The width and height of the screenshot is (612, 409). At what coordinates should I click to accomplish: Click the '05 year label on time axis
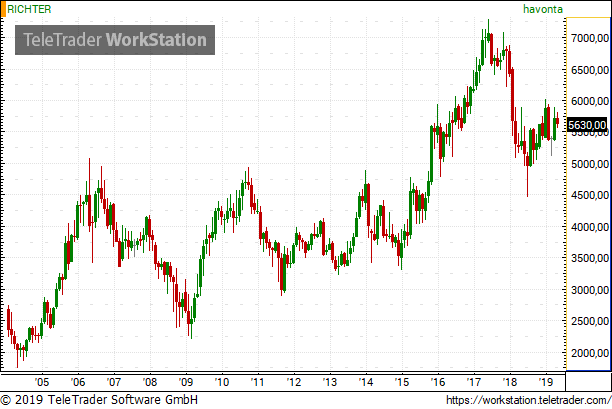click(x=42, y=382)
